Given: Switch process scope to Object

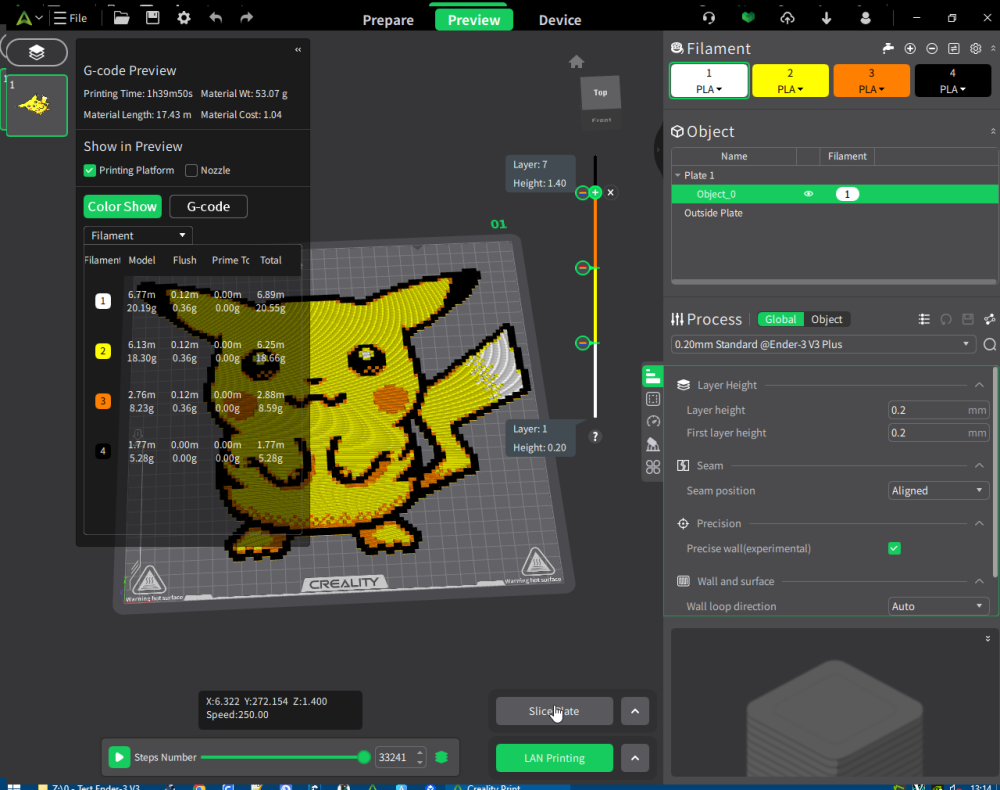Looking at the screenshot, I should pos(827,319).
